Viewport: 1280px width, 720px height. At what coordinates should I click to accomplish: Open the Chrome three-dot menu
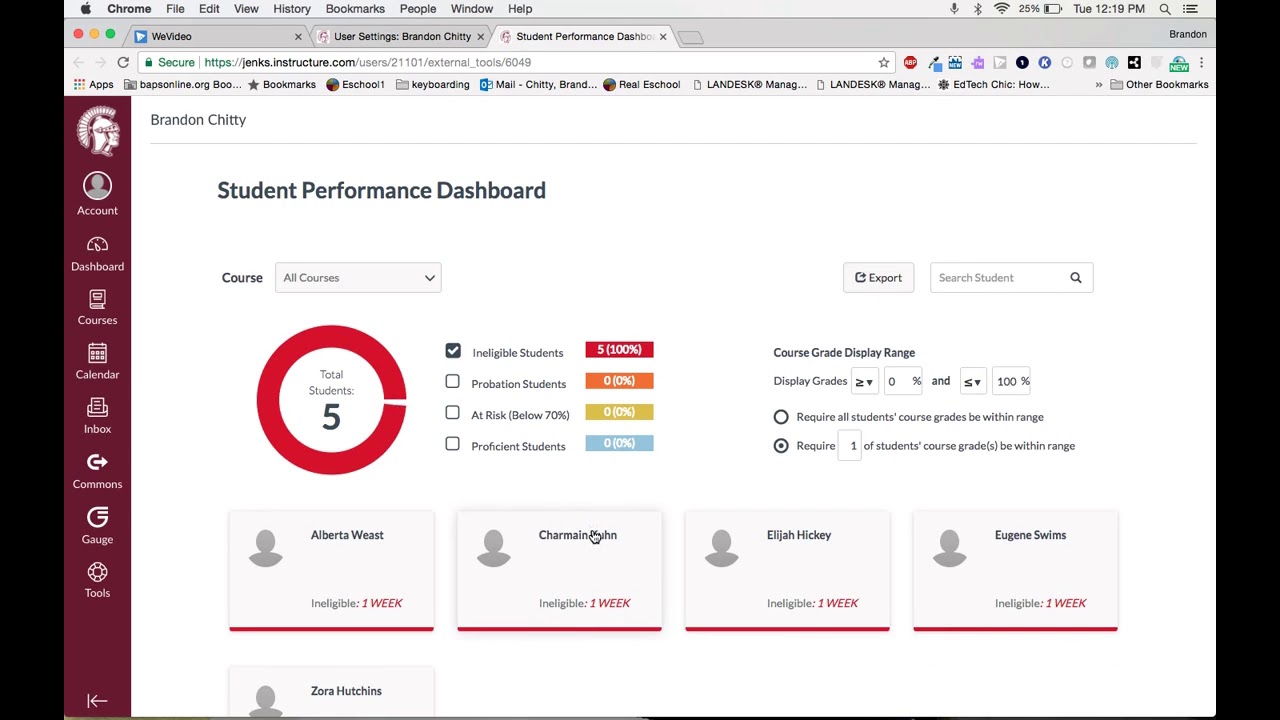[x=1201, y=62]
